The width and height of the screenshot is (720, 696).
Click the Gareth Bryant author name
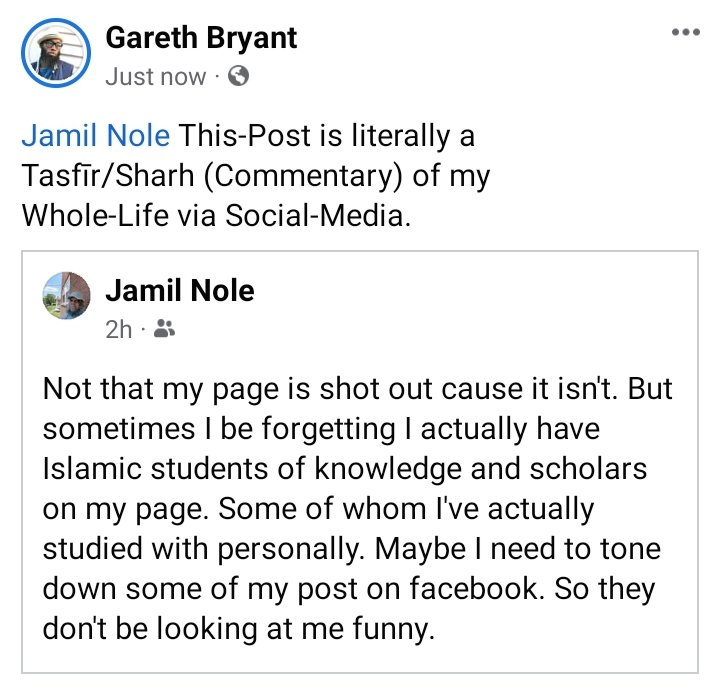pos(201,40)
